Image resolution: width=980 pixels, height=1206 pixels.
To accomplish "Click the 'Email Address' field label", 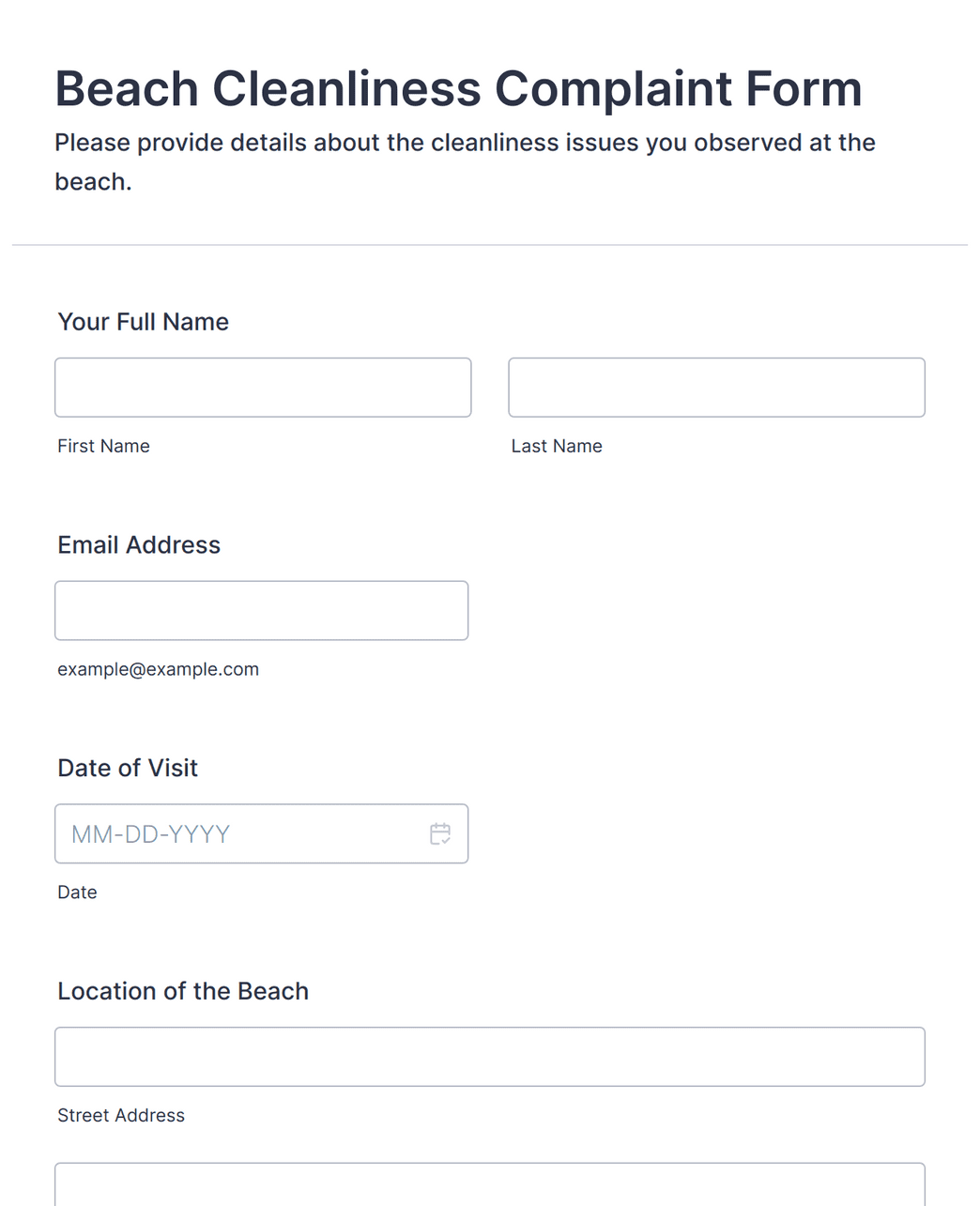I will [x=139, y=545].
